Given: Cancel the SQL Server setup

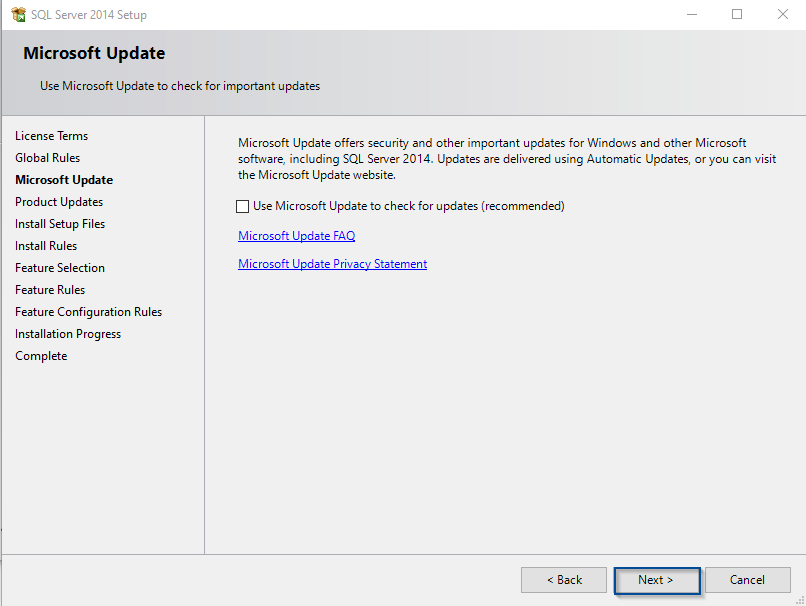Looking at the screenshot, I should point(747,580).
